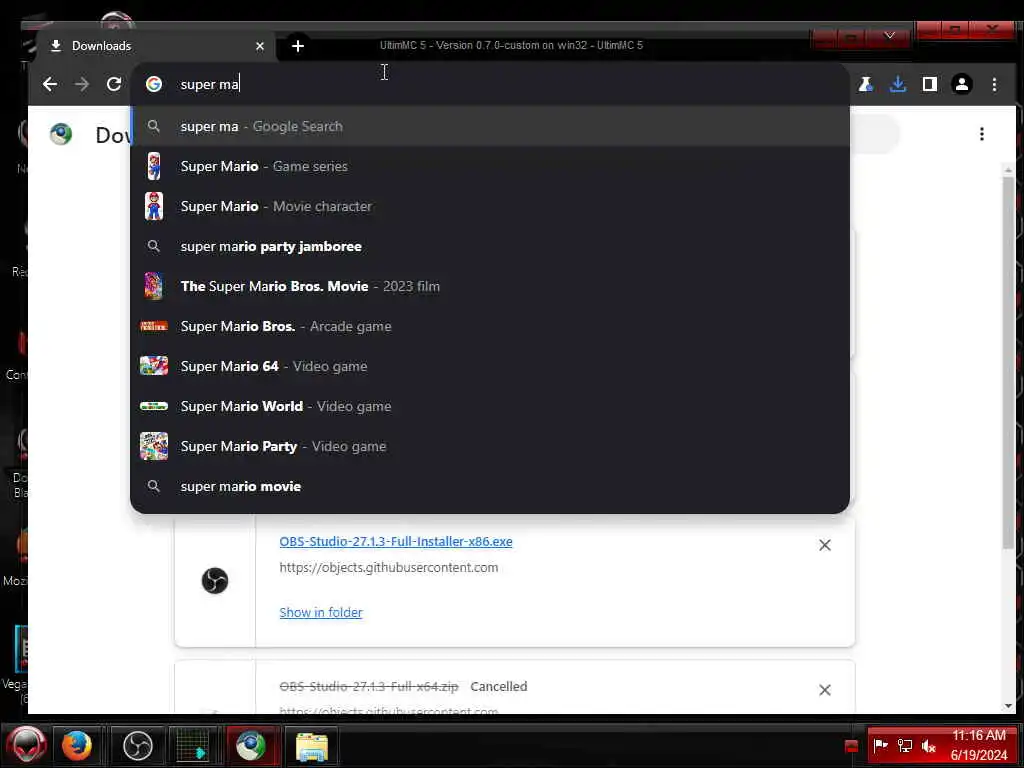Select 'super ma - Google Search' suggestion

490,126
